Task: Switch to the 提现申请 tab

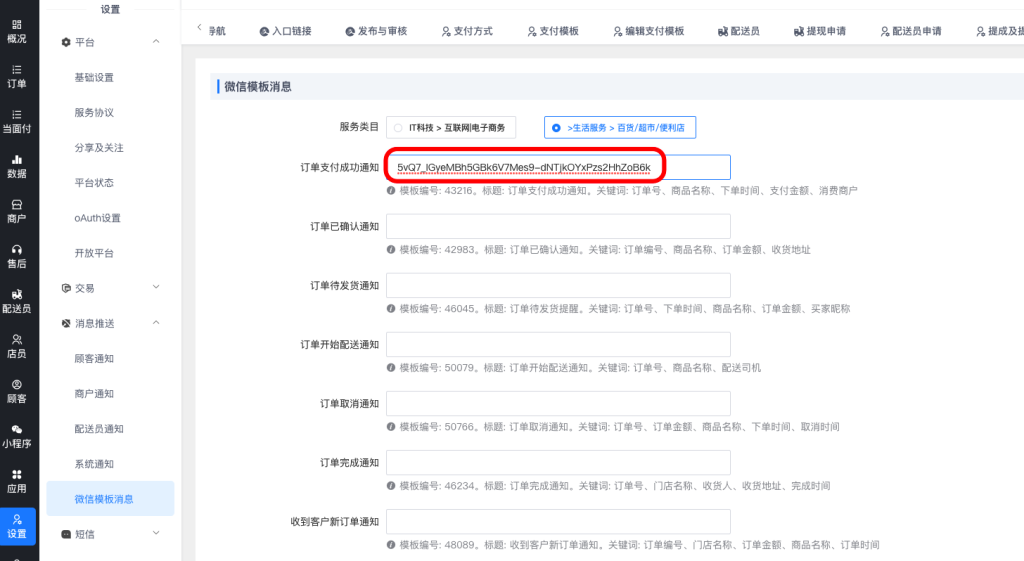Action: coord(819,31)
